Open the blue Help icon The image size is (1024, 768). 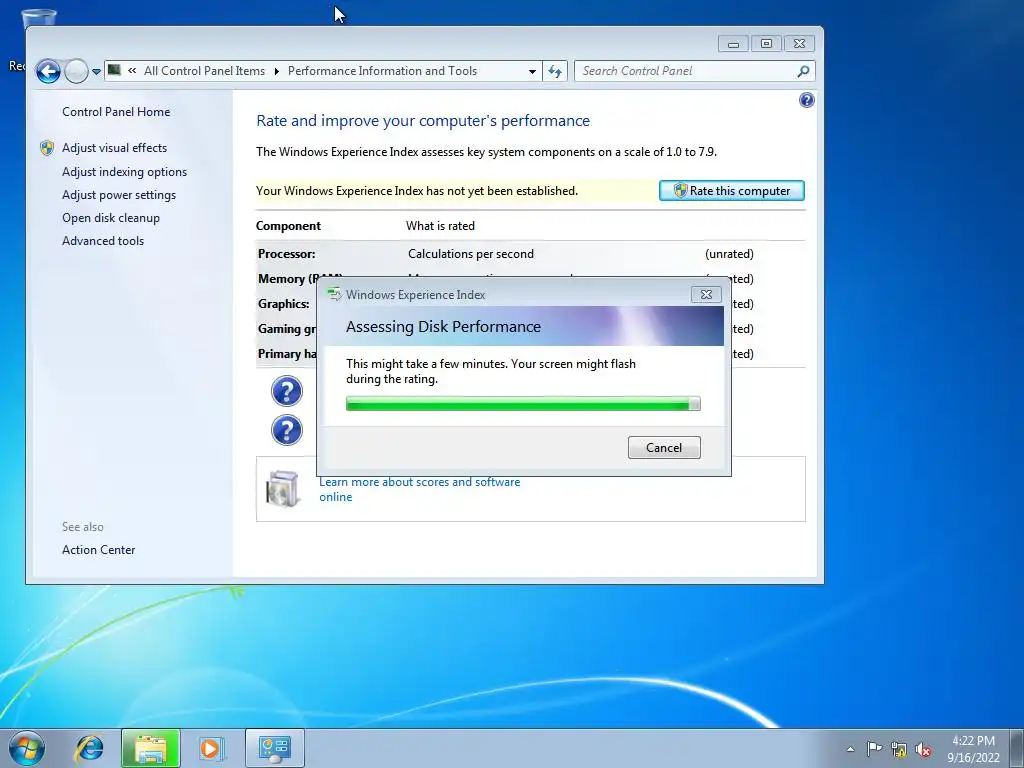[807, 100]
